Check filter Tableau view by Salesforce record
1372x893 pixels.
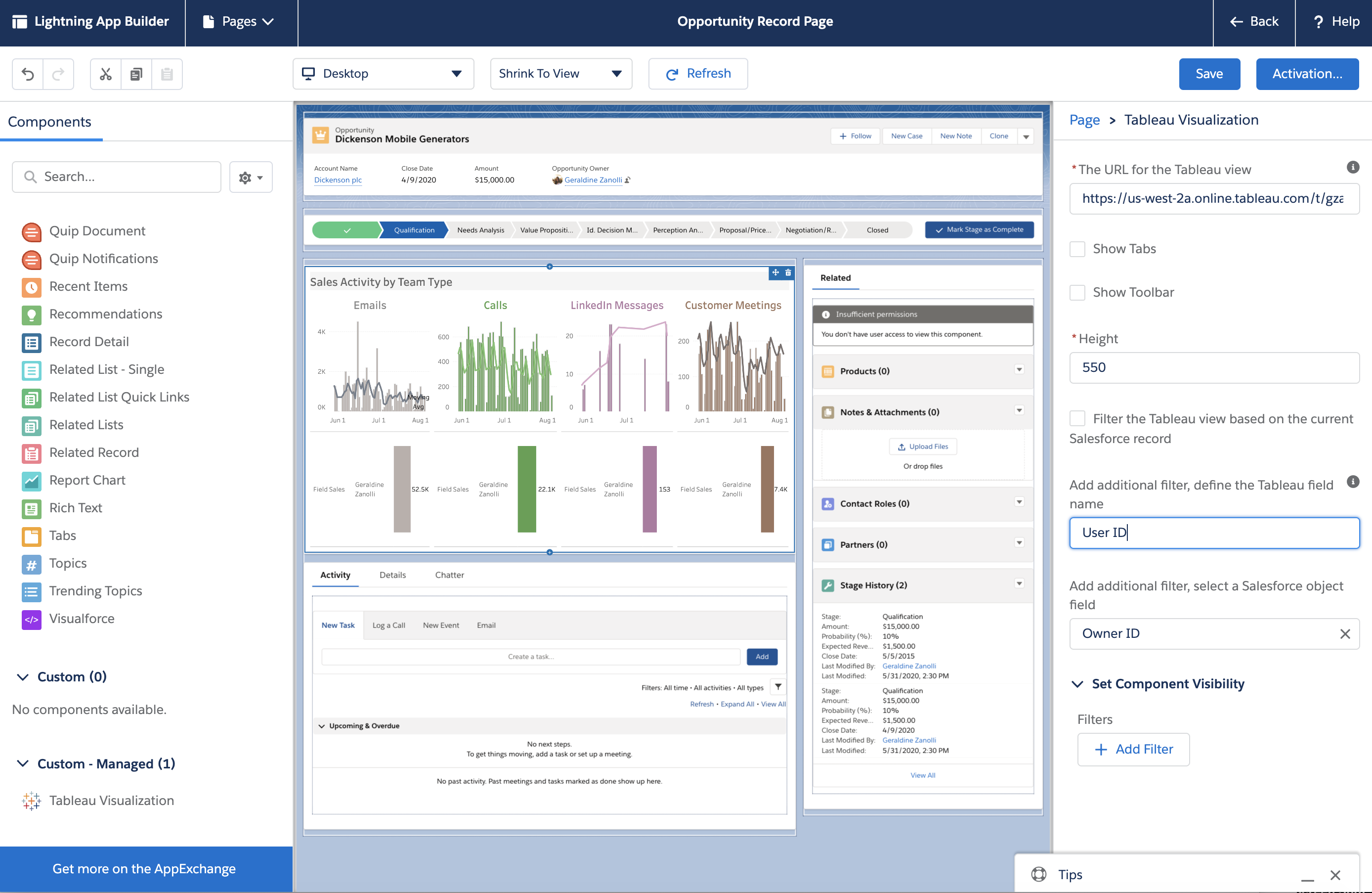click(1077, 419)
